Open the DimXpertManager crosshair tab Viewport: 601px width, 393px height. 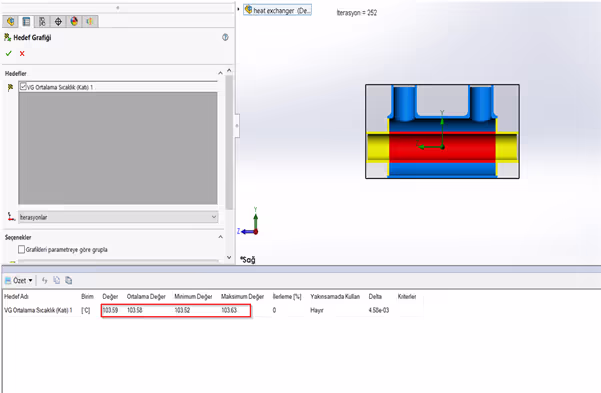[58, 21]
